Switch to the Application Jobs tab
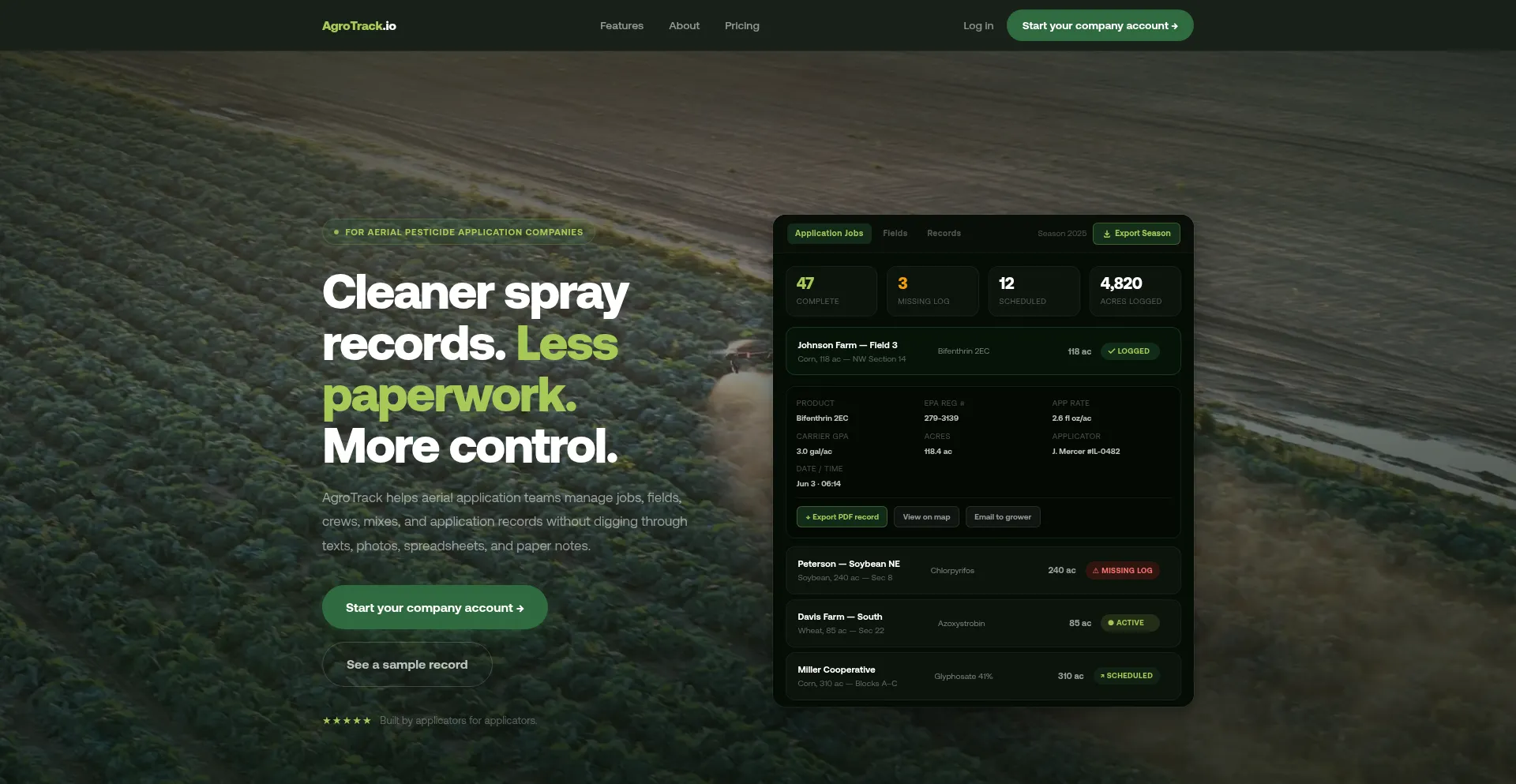This screenshot has height=784, width=1516. click(x=829, y=234)
